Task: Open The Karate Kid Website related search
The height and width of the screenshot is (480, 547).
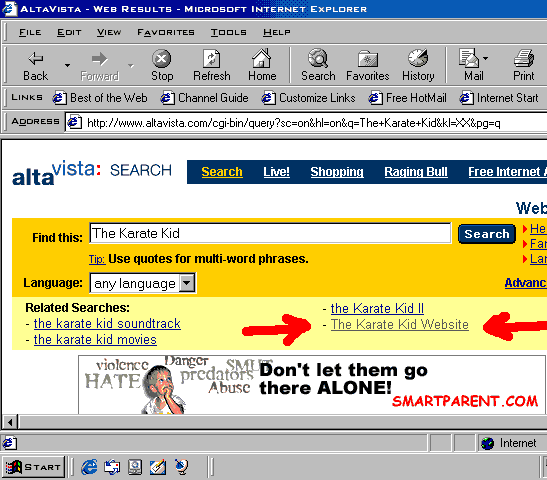Action: pos(400,324)
